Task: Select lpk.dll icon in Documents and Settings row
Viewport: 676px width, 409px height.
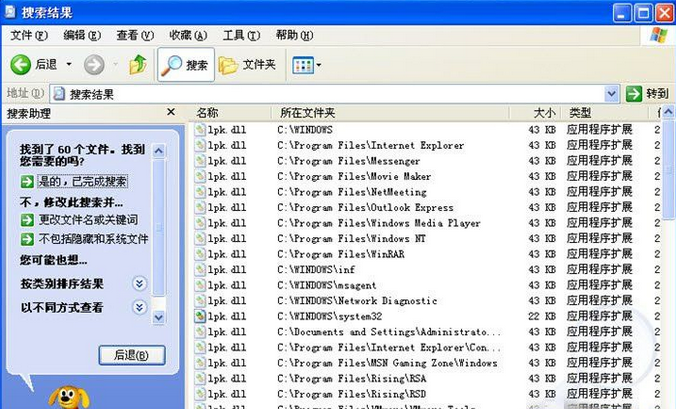Action: click(x=200, y=331)
